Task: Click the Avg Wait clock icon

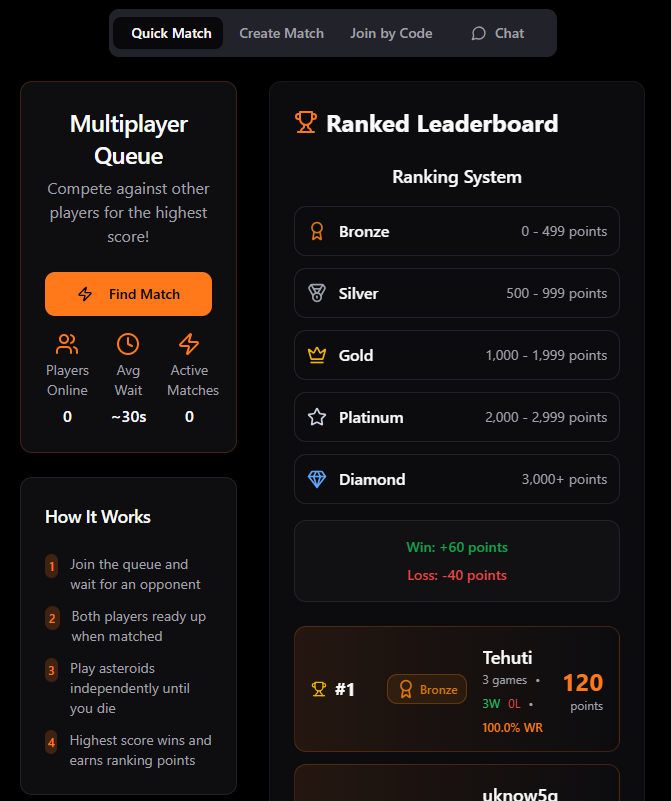Action: tap(128, 344)
